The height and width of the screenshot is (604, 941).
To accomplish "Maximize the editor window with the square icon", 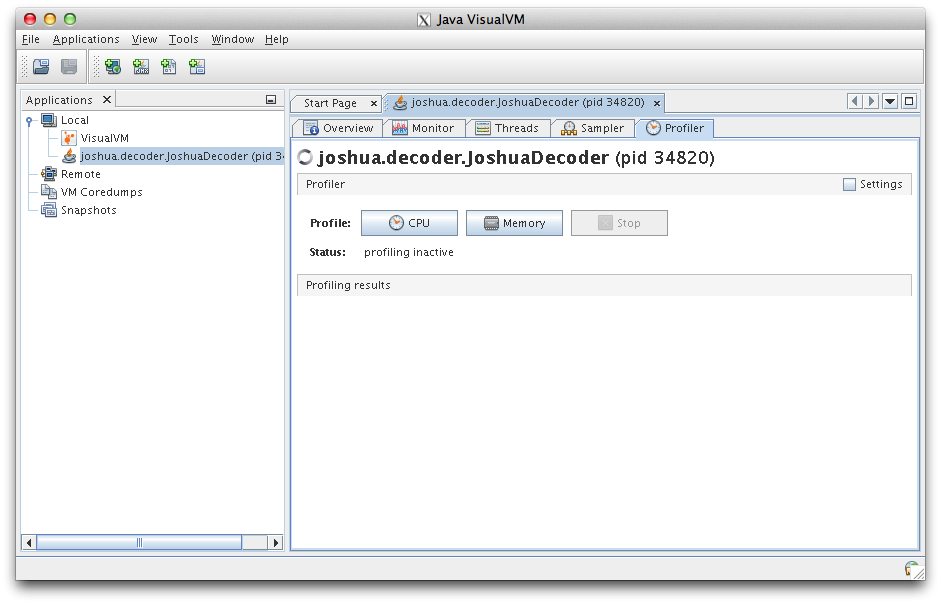I will point(909,101).
